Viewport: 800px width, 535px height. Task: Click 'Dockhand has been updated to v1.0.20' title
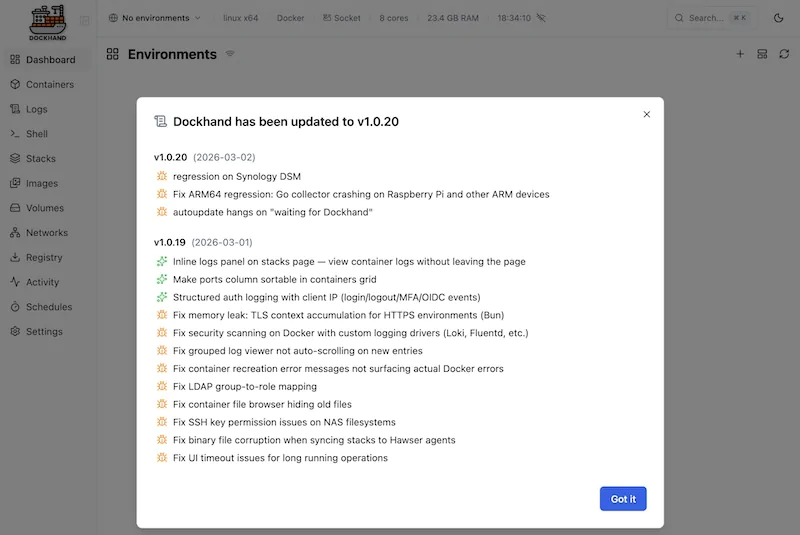coord(286,121)
